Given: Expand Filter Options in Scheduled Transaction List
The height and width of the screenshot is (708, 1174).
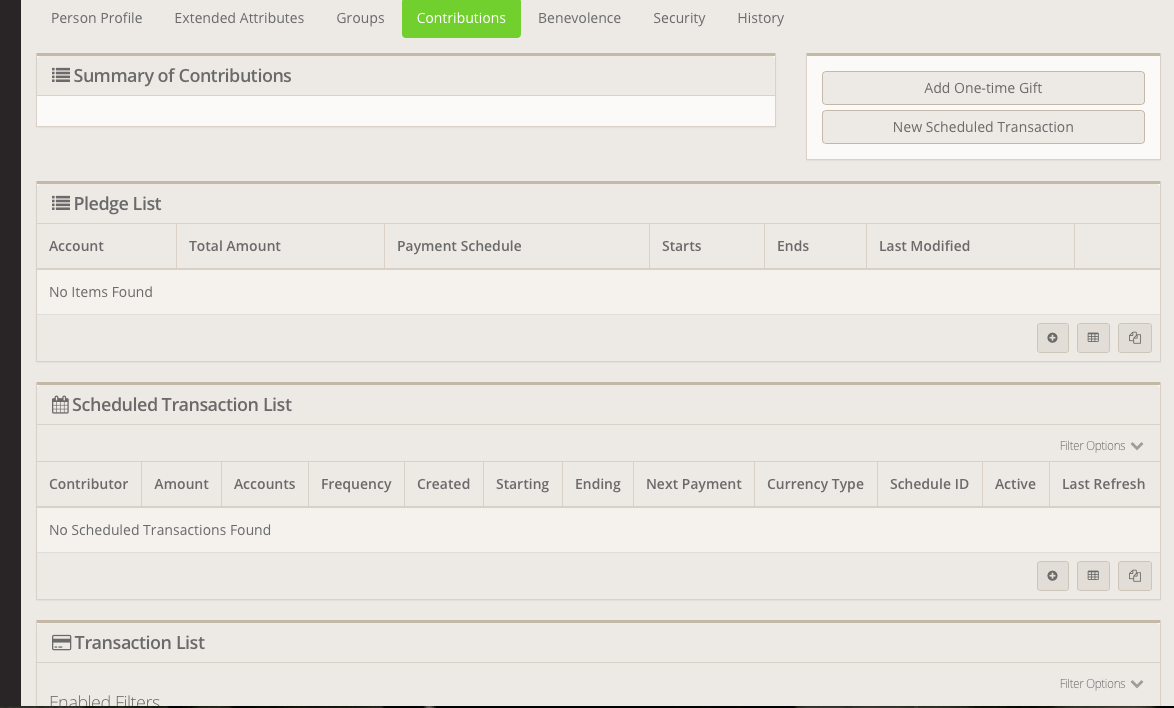Looking at the screenshot, I should coord(1101,446).
